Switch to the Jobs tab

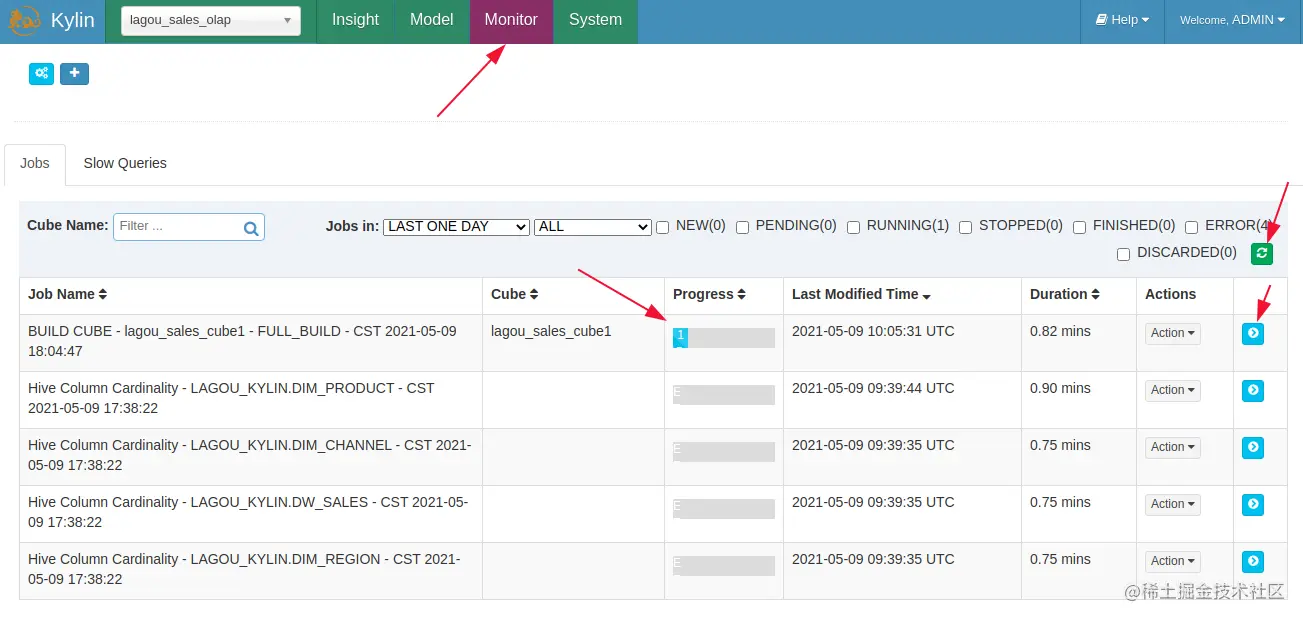pos(35,164)
